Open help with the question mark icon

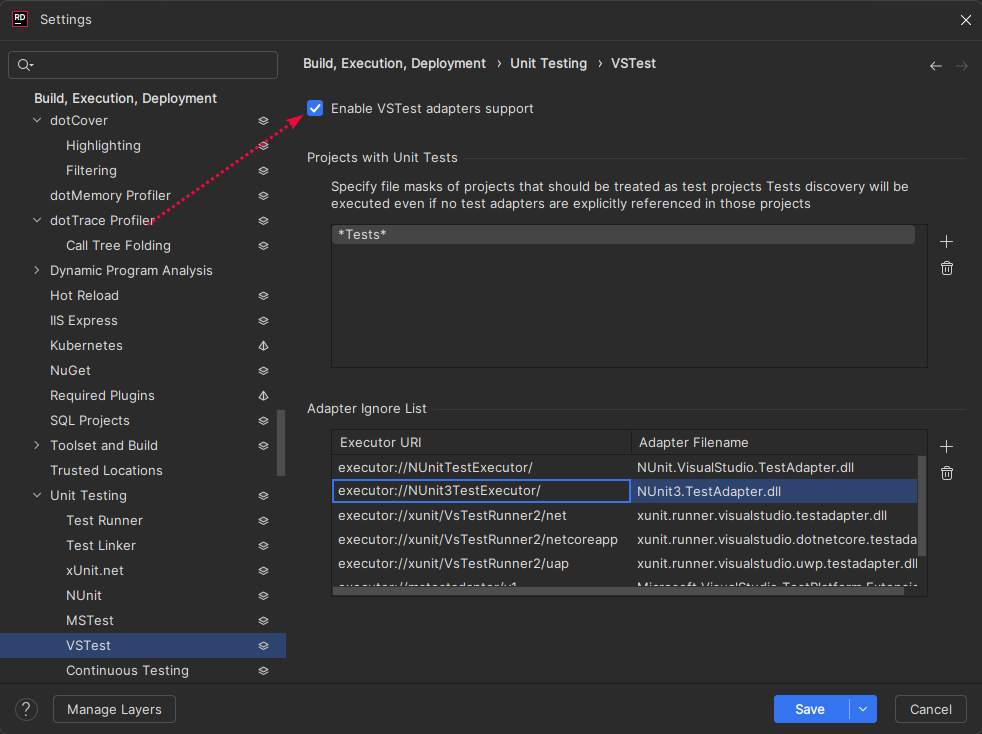pyautogui.click(x=26, y=709)
